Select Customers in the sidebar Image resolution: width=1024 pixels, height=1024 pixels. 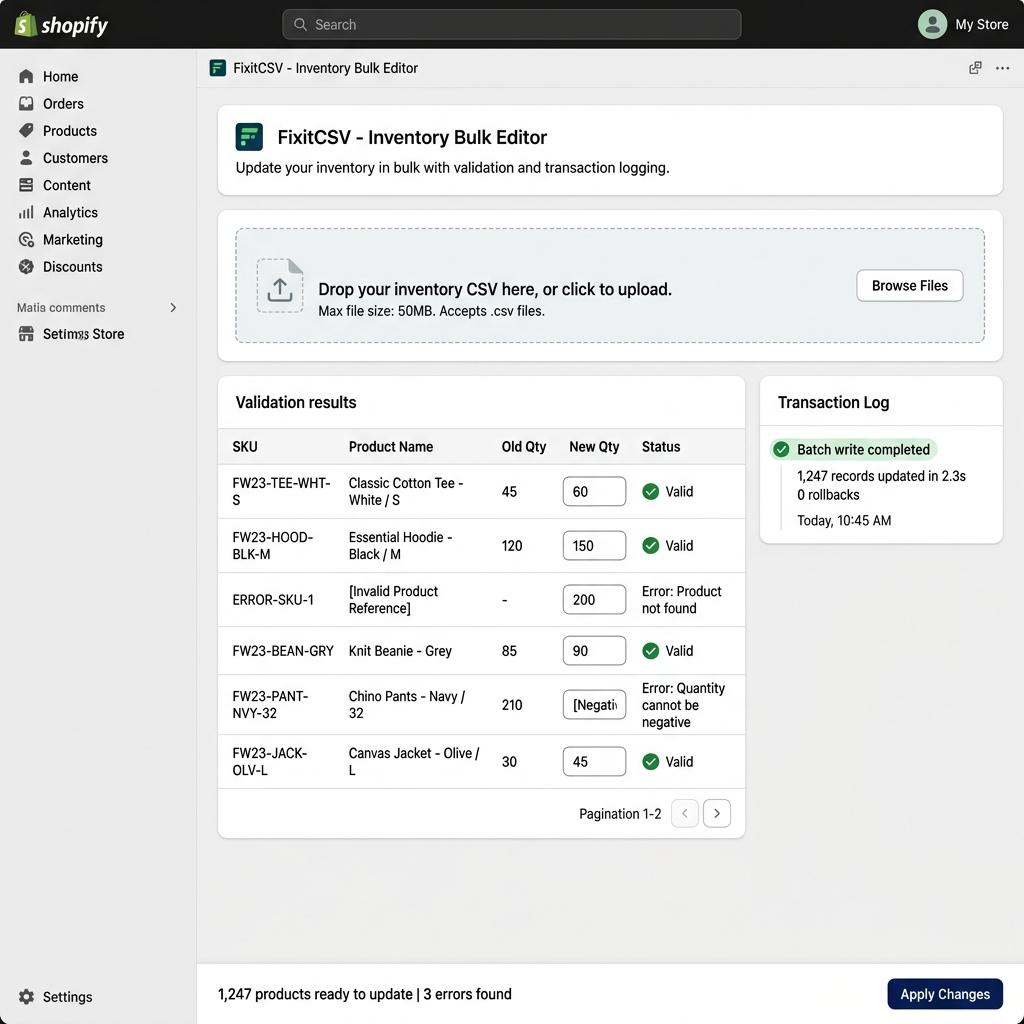point(75,158)
